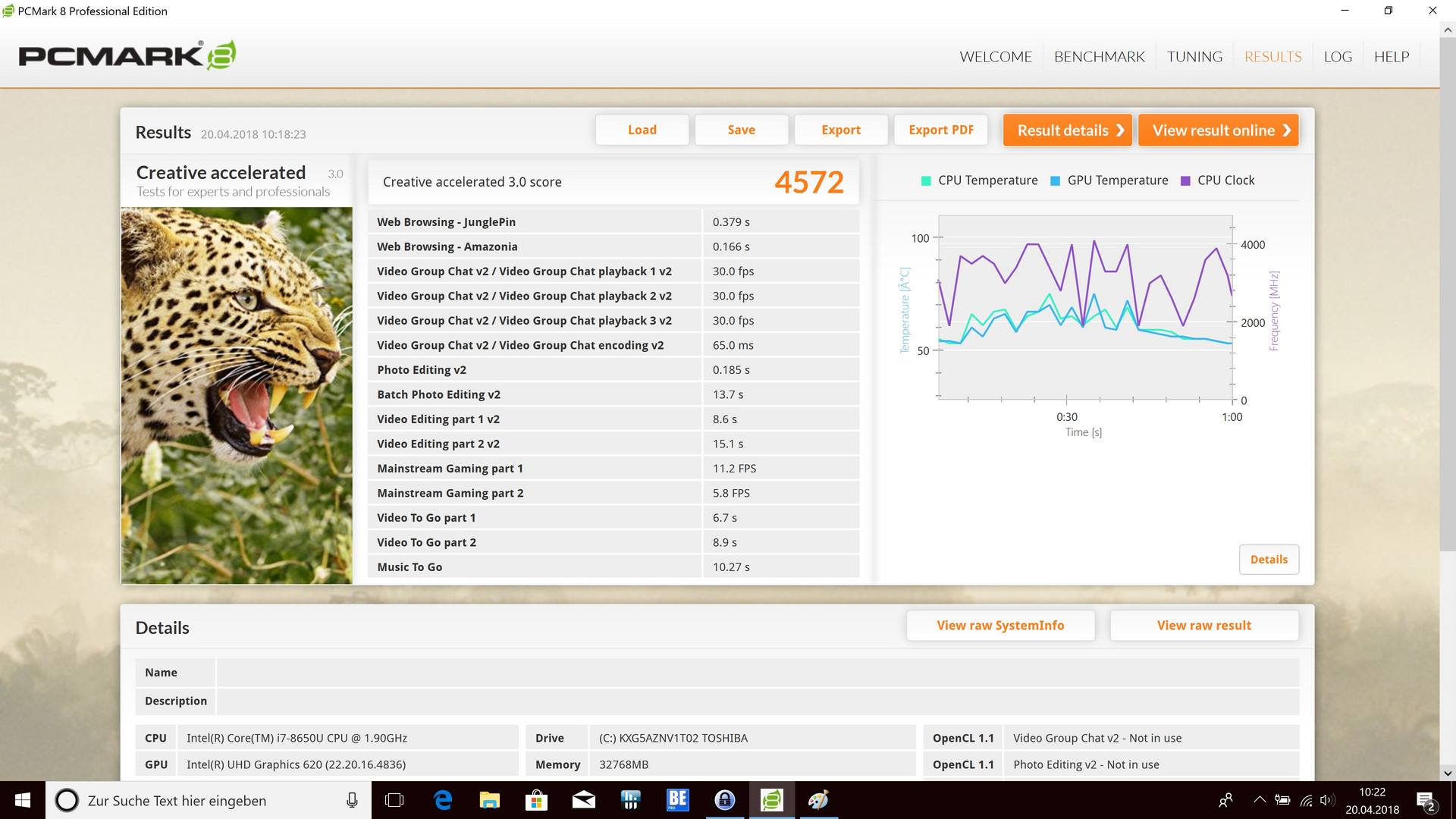The height and width of the screenshot is (819, 1456).
Task: Click the Load button
Action: tap(642, 130)
